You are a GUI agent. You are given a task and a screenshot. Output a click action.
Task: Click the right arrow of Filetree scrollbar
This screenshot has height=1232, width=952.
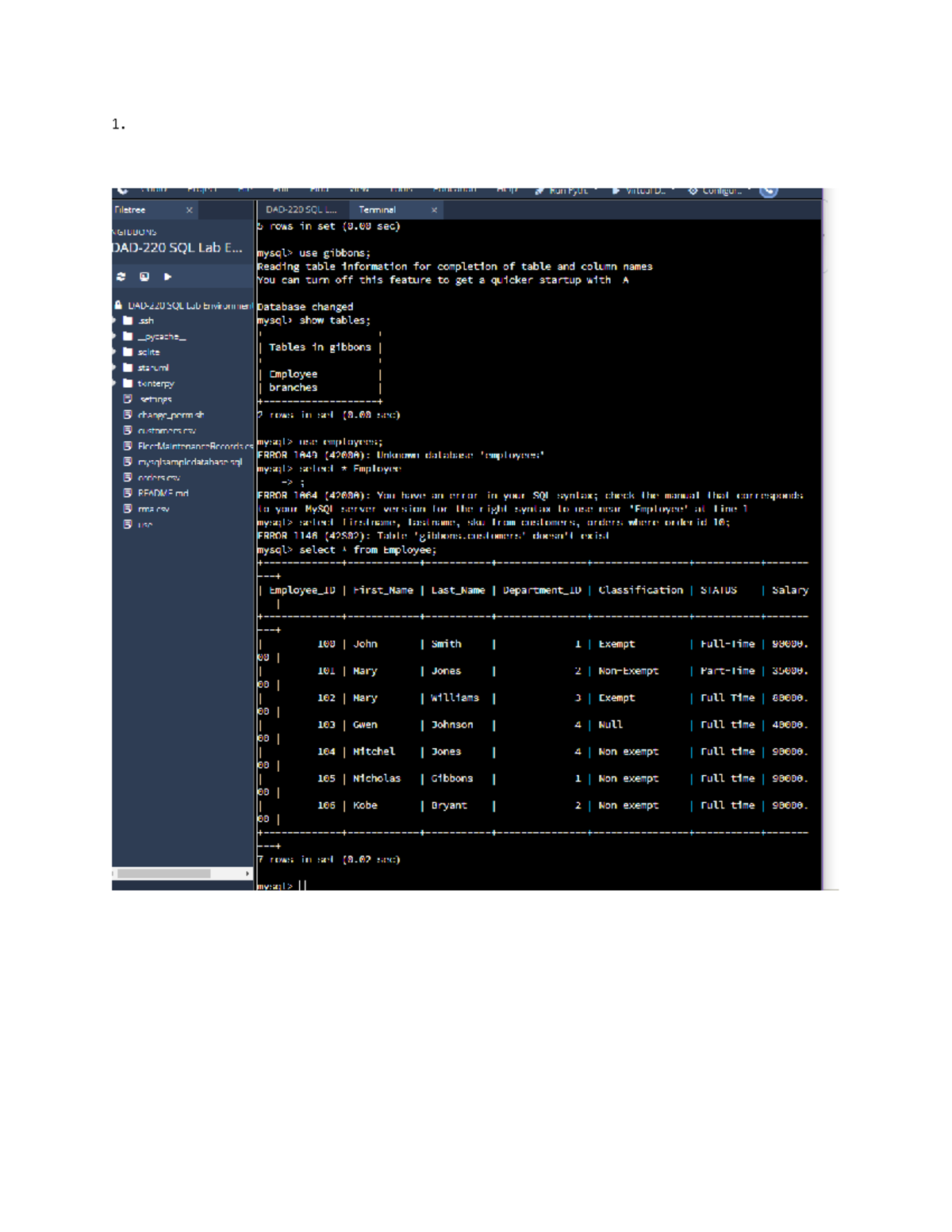click(248, 873)
